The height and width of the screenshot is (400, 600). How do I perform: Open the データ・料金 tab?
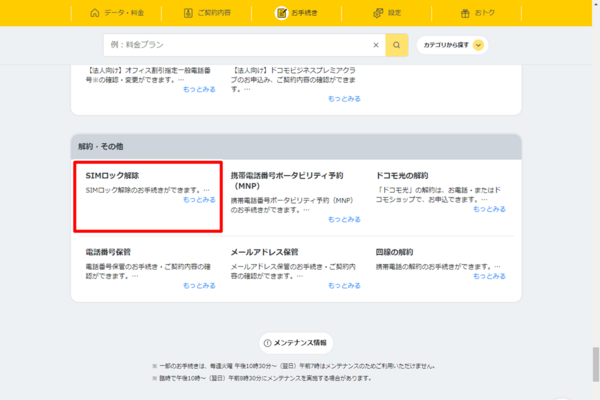pos(117,13)
